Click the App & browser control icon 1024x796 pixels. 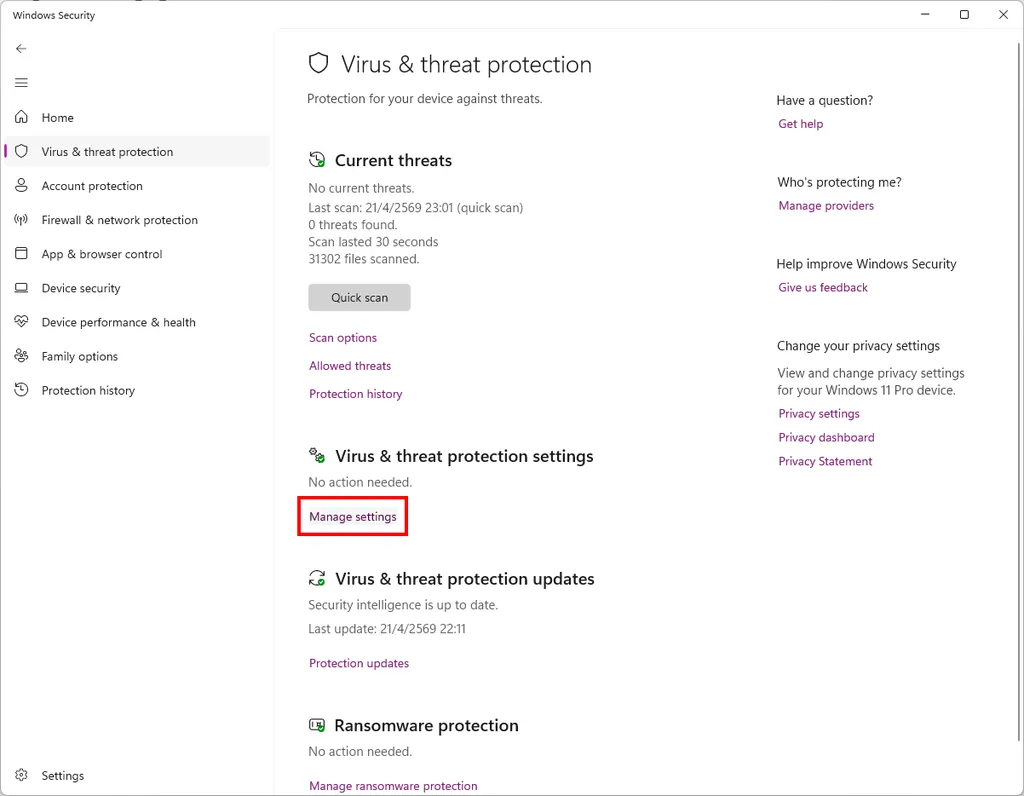pos(21,254)
